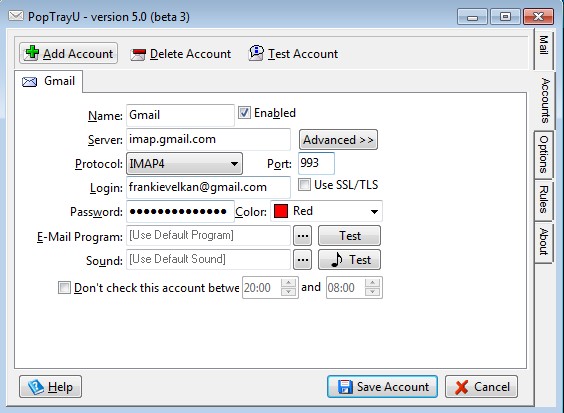Select the Accounts side tab
Screen dimensions: 564x413
point(545,100)
